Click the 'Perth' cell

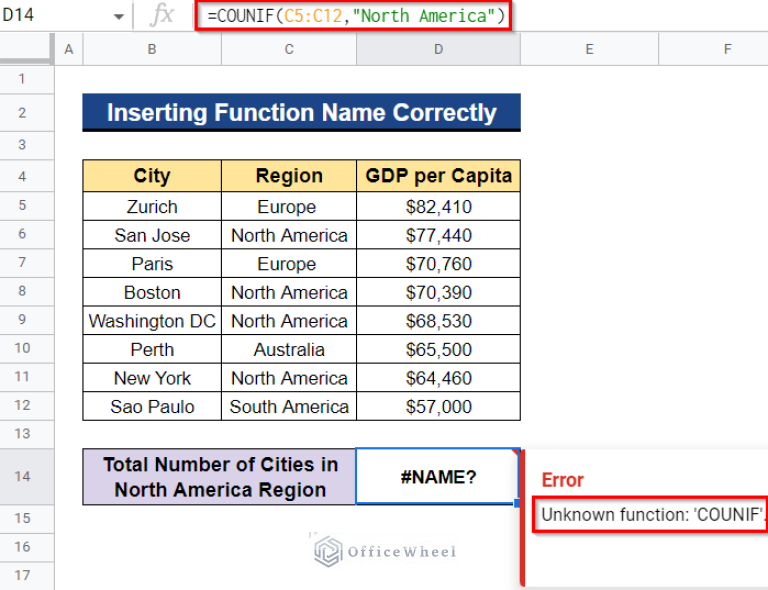152,350
